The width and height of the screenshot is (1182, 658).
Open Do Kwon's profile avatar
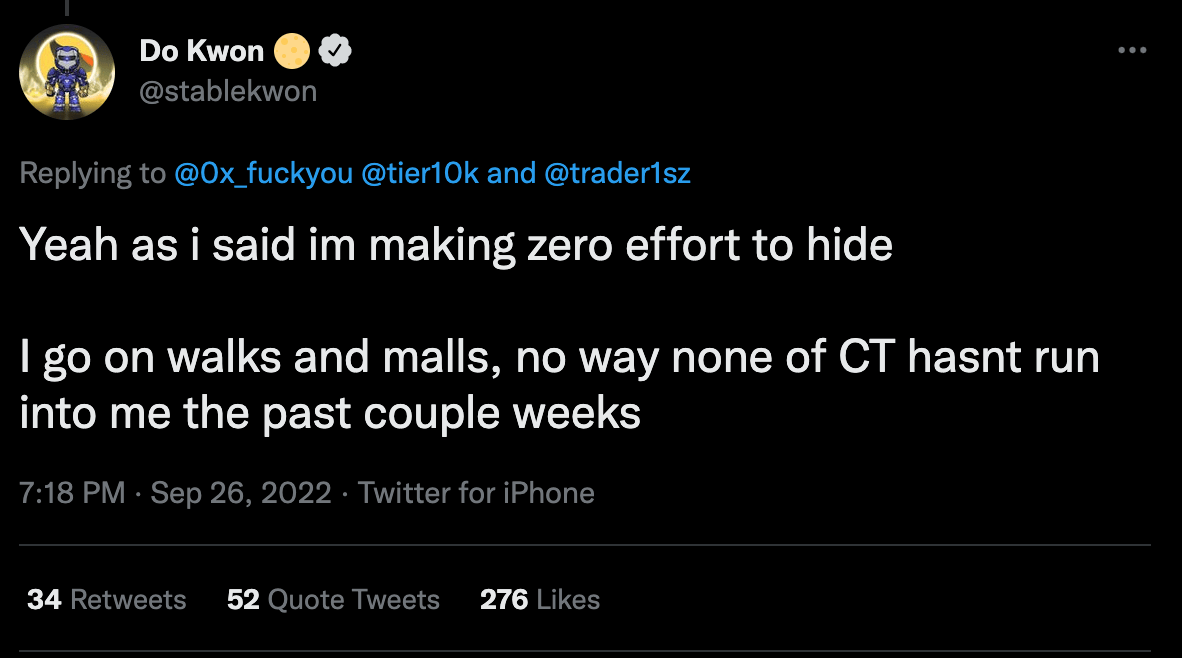(x=67, y=71)
